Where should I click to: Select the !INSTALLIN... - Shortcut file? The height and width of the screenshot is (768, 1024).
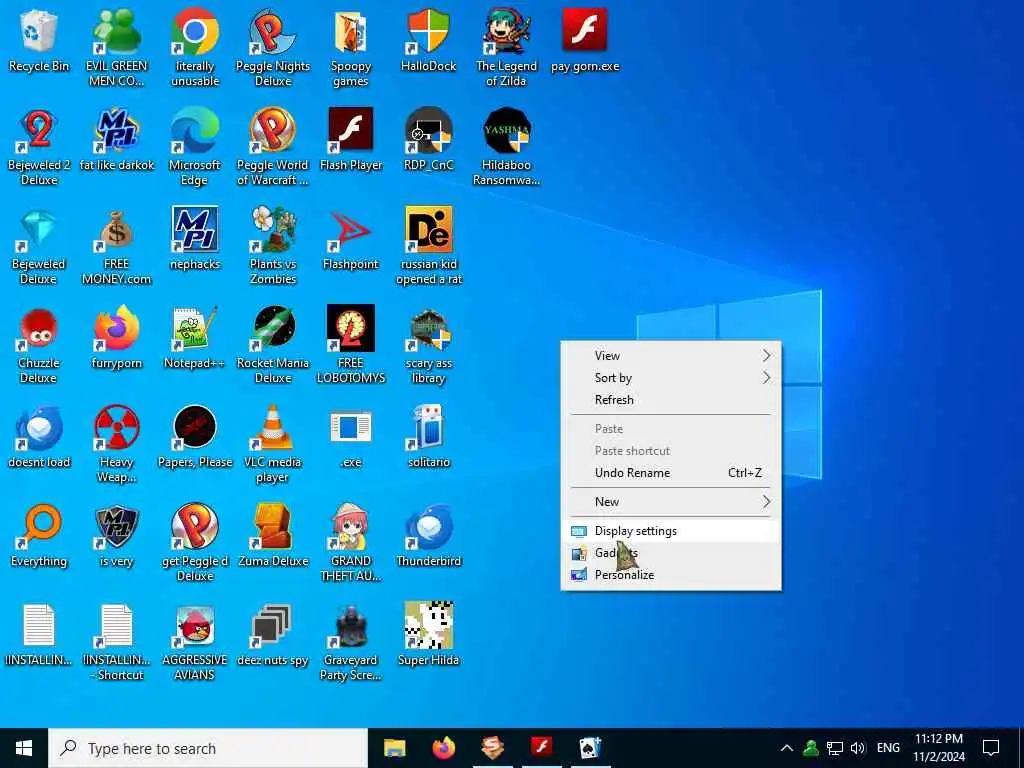click(x=116, y=643)
